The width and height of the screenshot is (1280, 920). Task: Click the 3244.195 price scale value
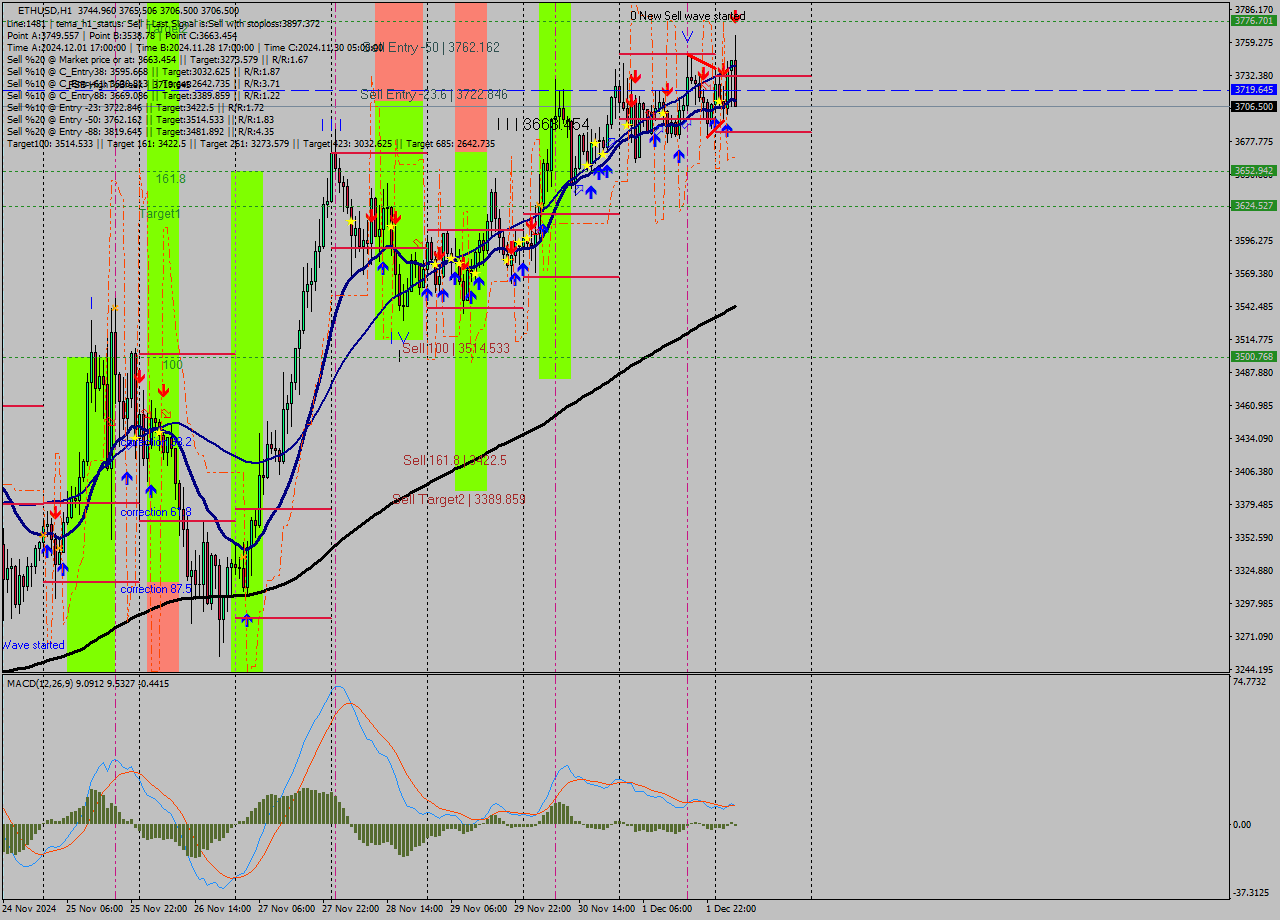pyautogui.click(x=1253, y=669)
